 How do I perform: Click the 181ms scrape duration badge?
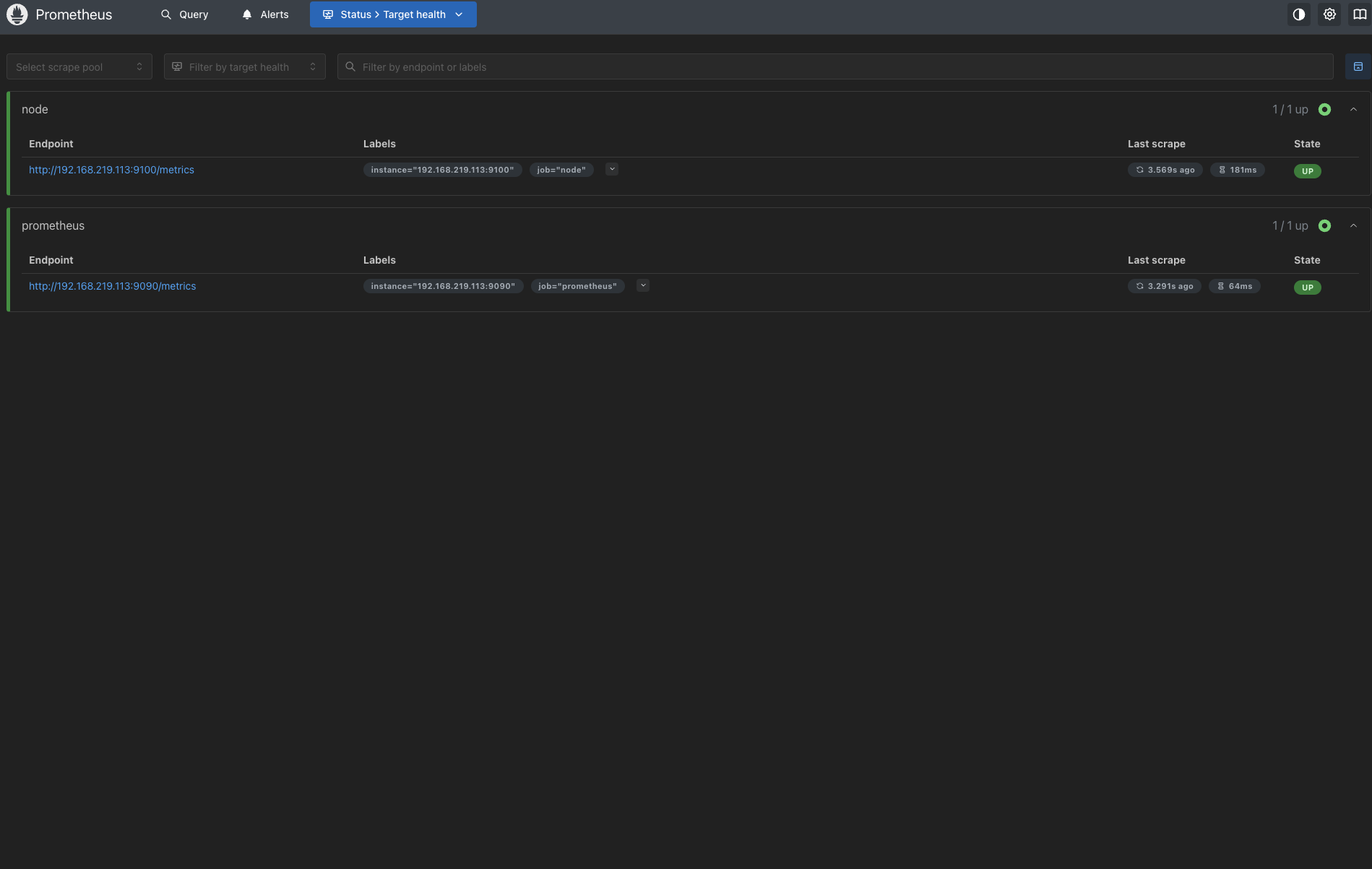coord(1237,170)
